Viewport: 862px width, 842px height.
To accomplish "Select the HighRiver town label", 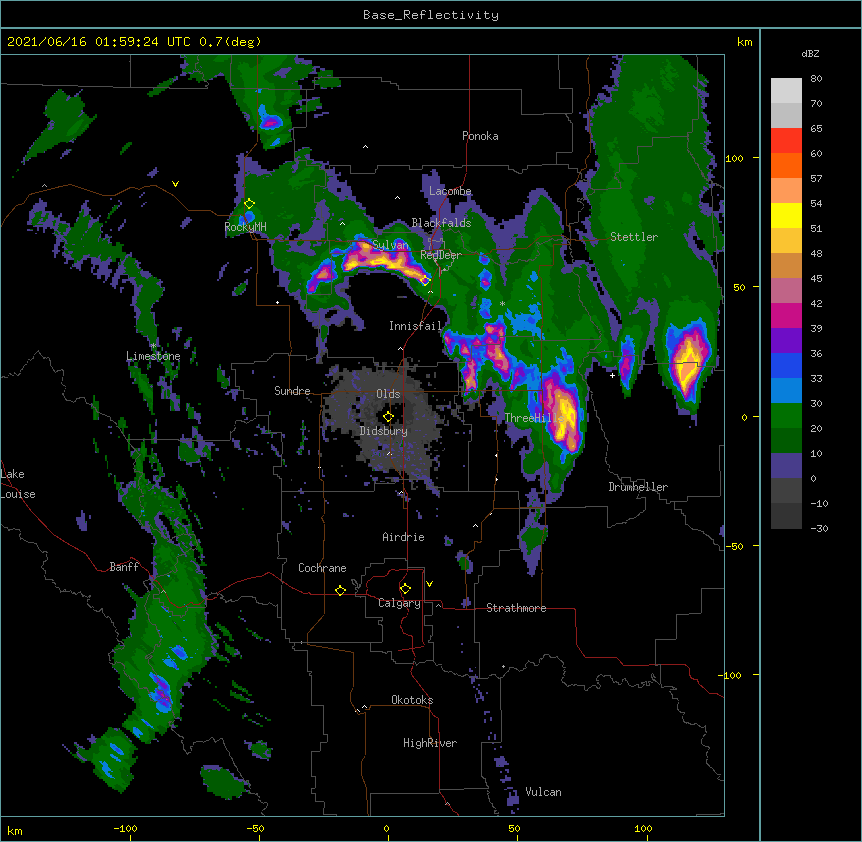I will pyautogui.click(x=430, y=743).
